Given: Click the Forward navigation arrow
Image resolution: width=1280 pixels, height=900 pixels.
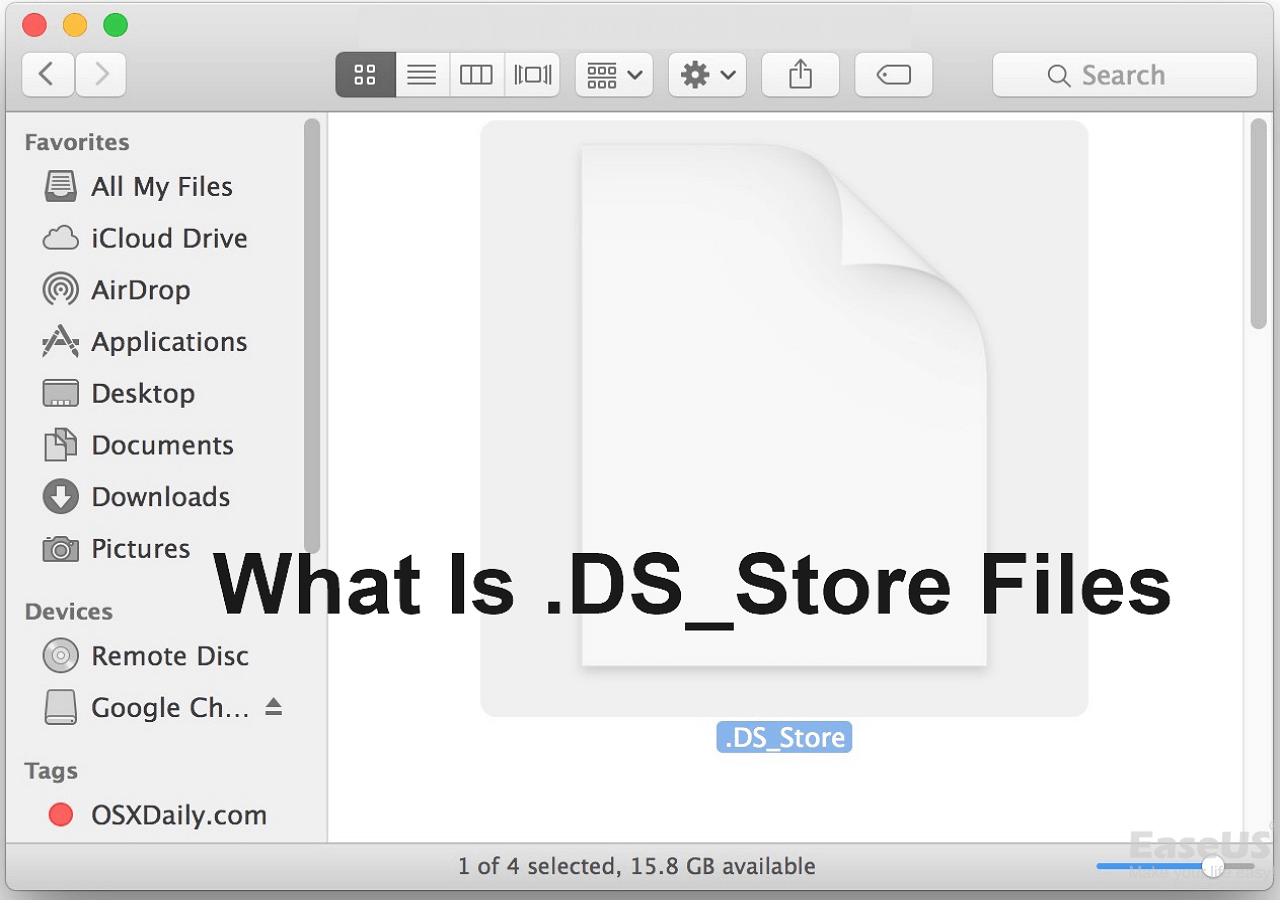Looking at the screenshot, I should [100, 75].
